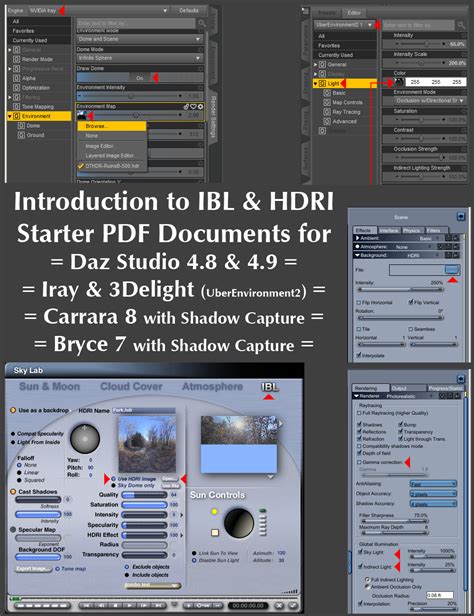The height and width of the screenshot is (616, 474).
Task: Toggle the Flip Vertical checkbox
Action: (411, 302)
